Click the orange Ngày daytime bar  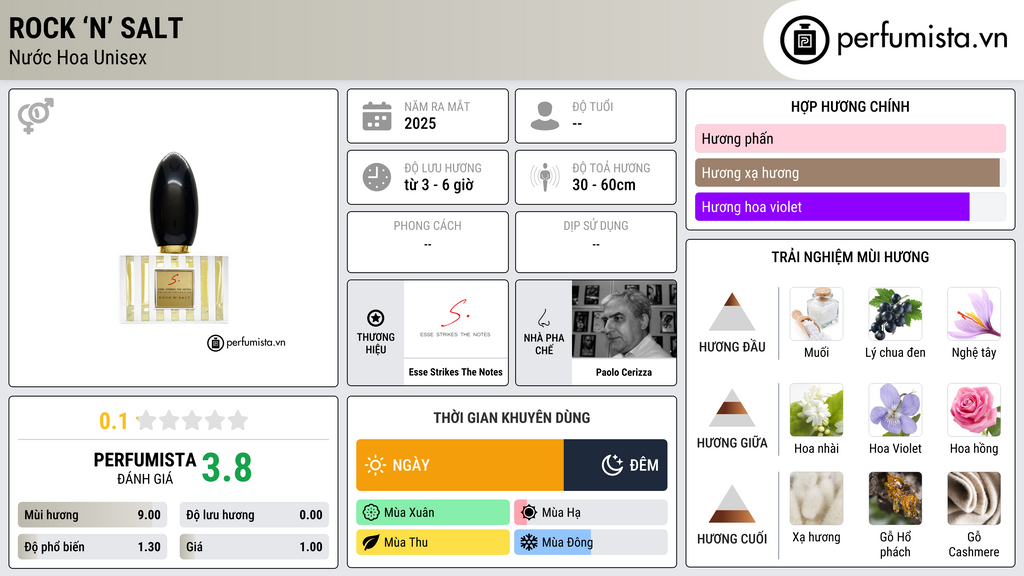click(x=460, y=465)
